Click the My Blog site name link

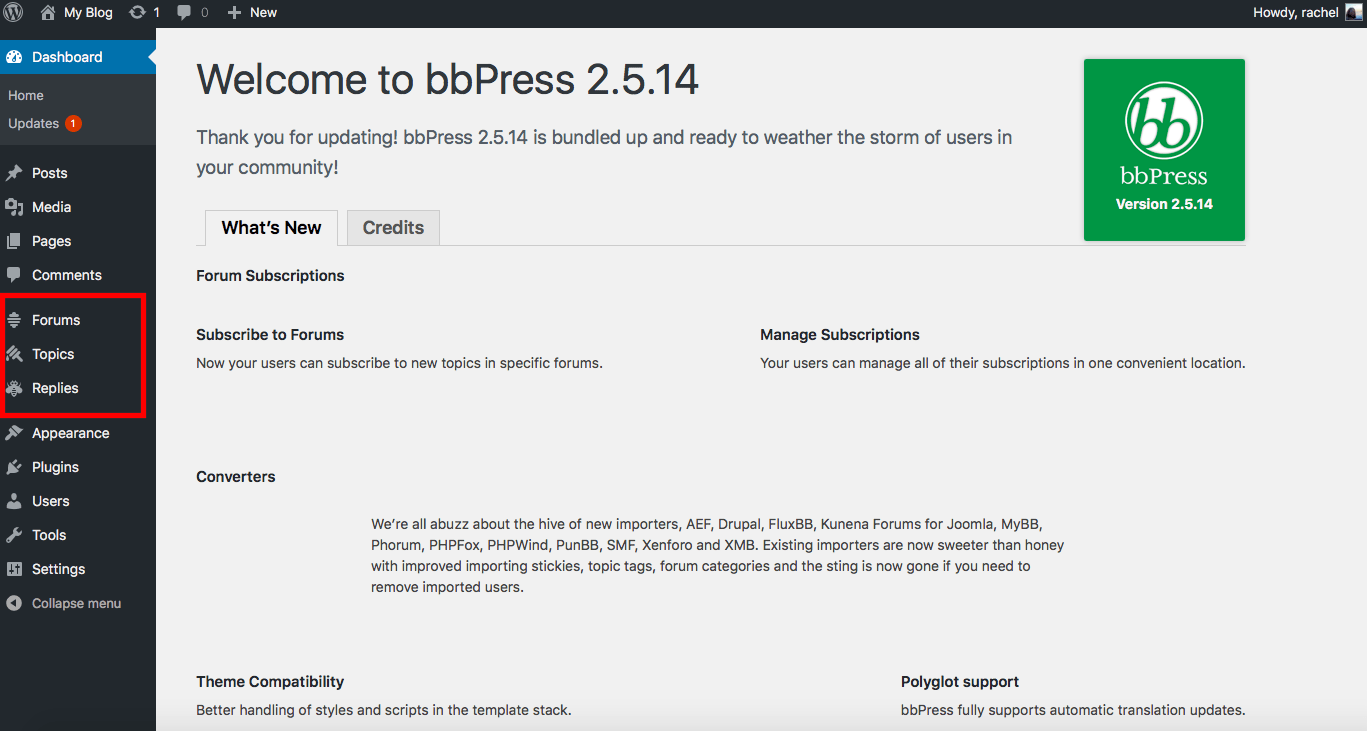click(x=88, y=13)
